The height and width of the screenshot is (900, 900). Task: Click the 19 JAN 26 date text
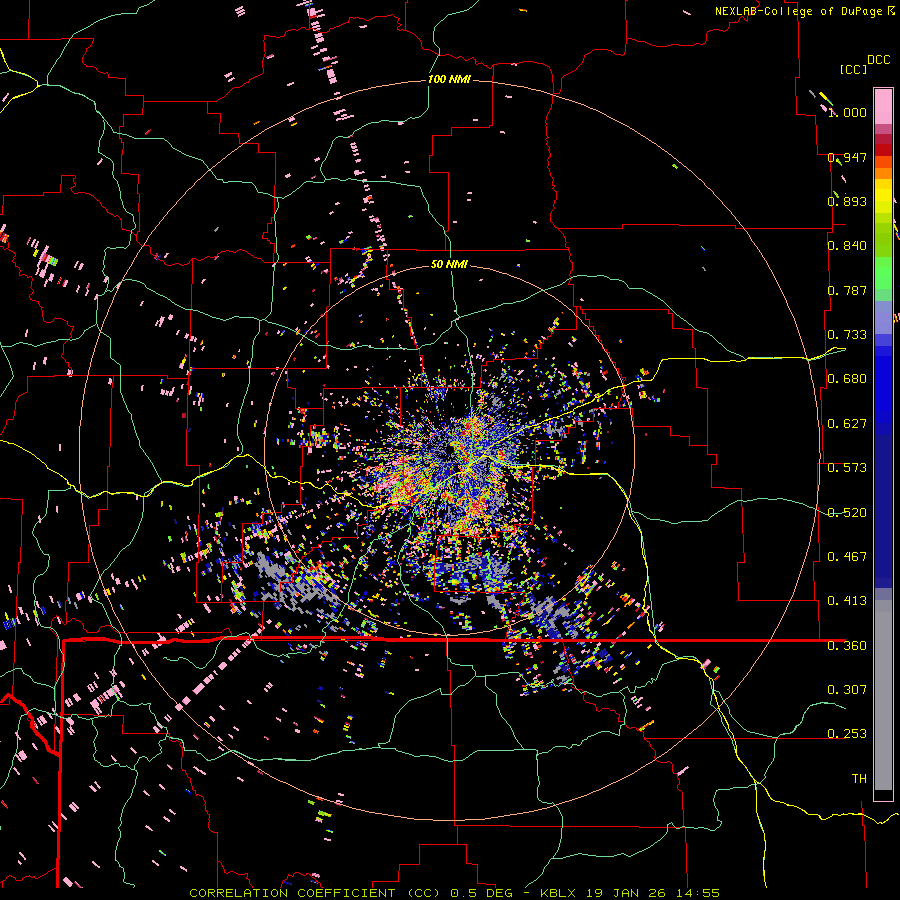[637, 893]
